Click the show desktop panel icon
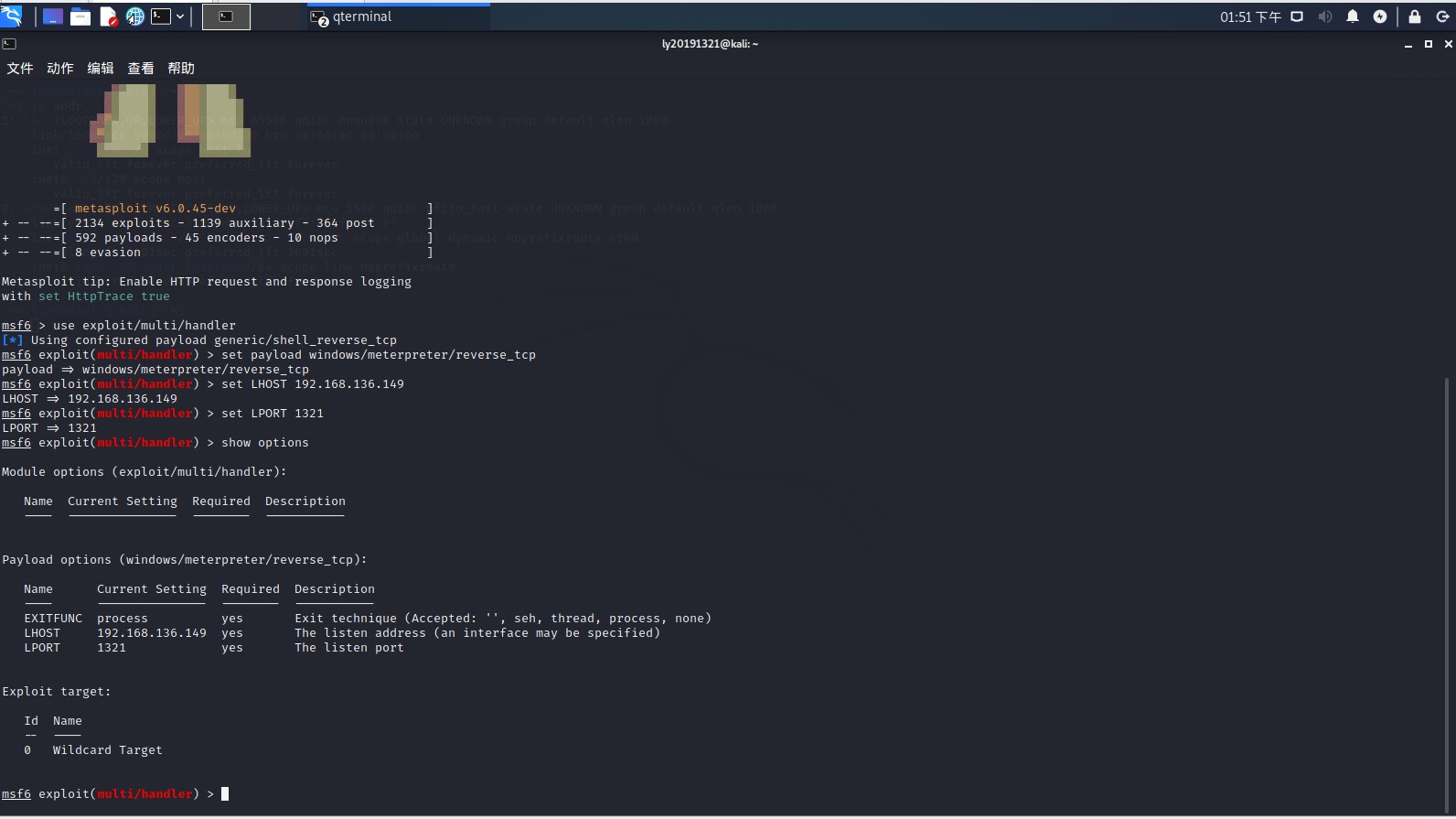Viewport: 1456px width, 819px height. coord(53,16)
